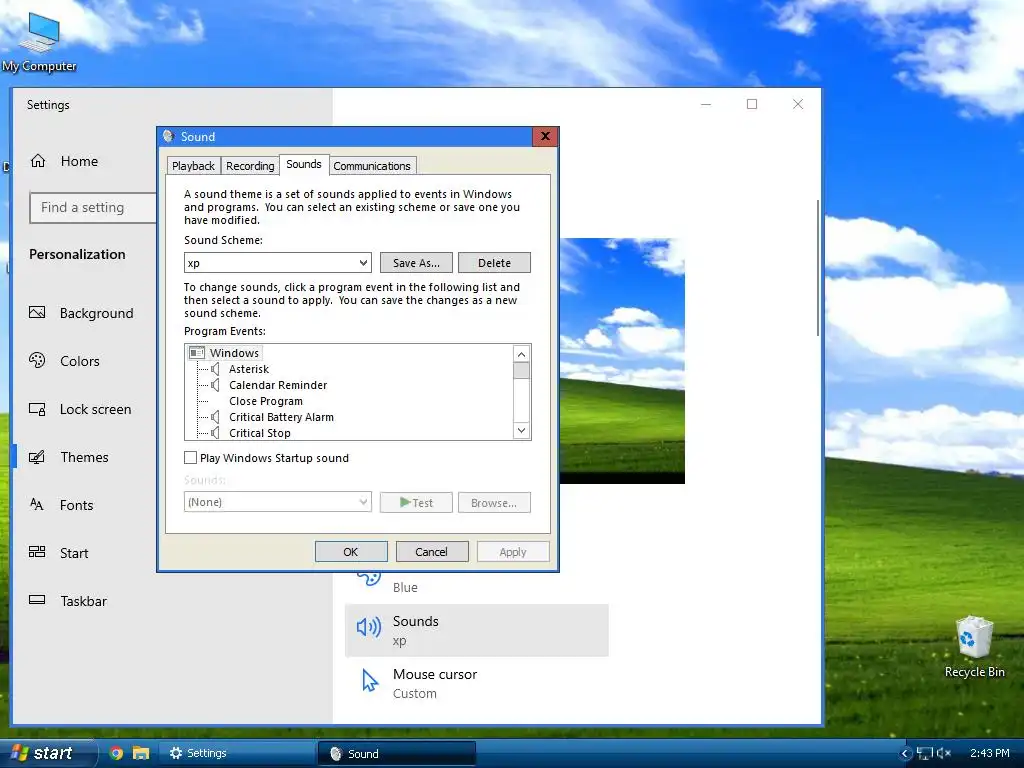
Task: Click the muted volume tray icon
Action: (x=944, y=753)
